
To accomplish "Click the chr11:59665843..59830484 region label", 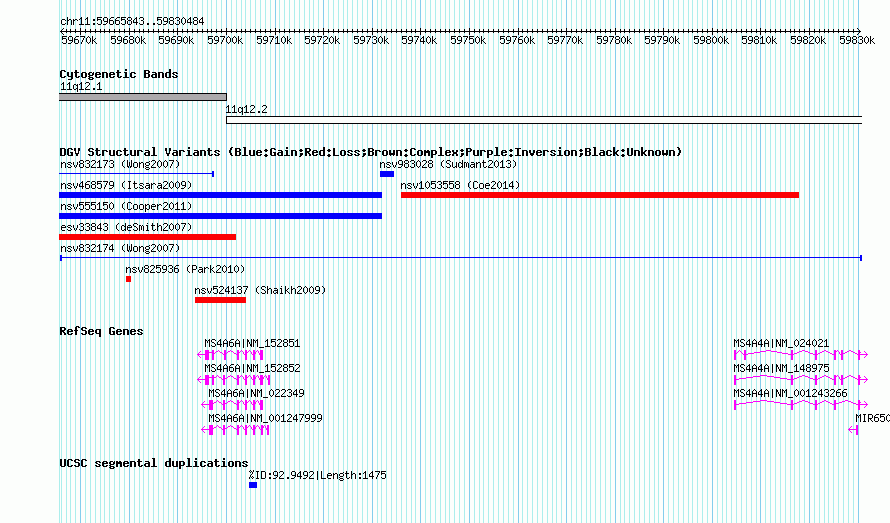I will 132,21.
